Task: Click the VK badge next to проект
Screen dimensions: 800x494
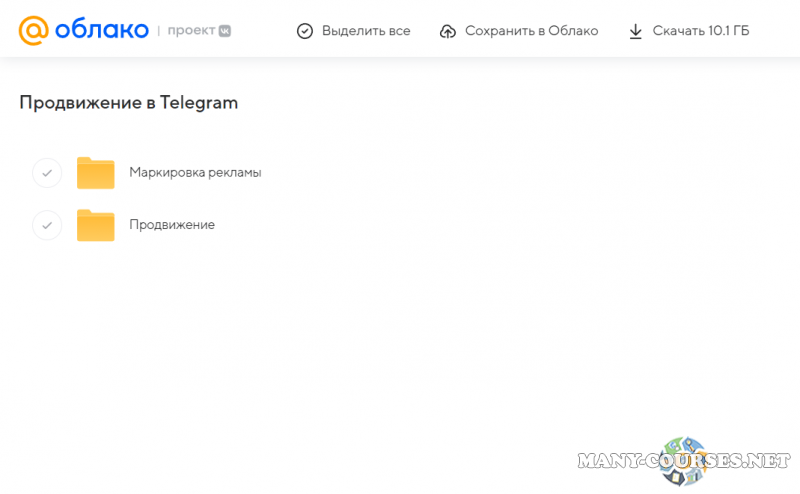Action: click(225, 31)
